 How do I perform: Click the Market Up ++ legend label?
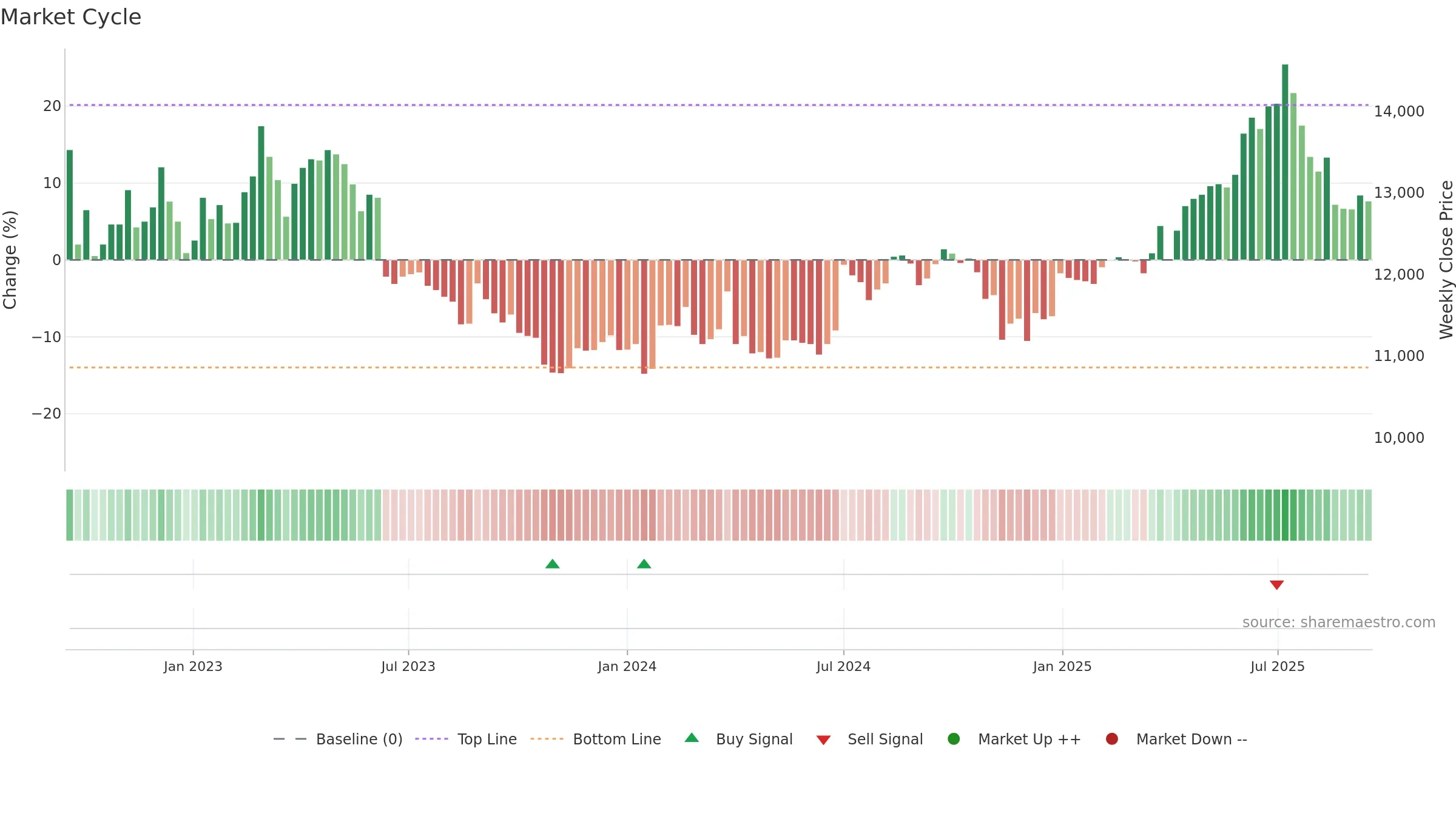pos(1030,739)
